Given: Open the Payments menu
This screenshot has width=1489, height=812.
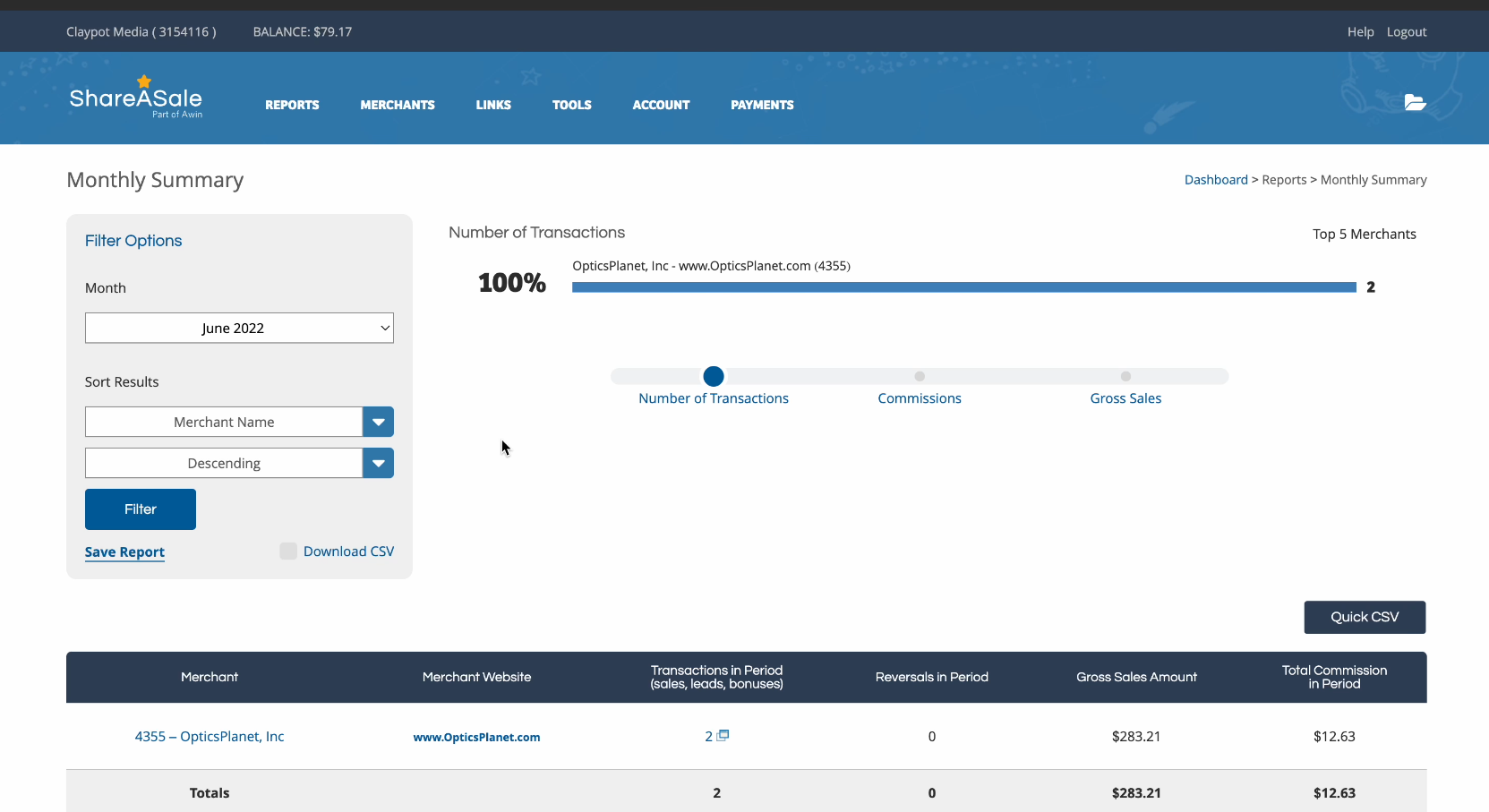Looking at the screenshot, I should click(762, 105).
